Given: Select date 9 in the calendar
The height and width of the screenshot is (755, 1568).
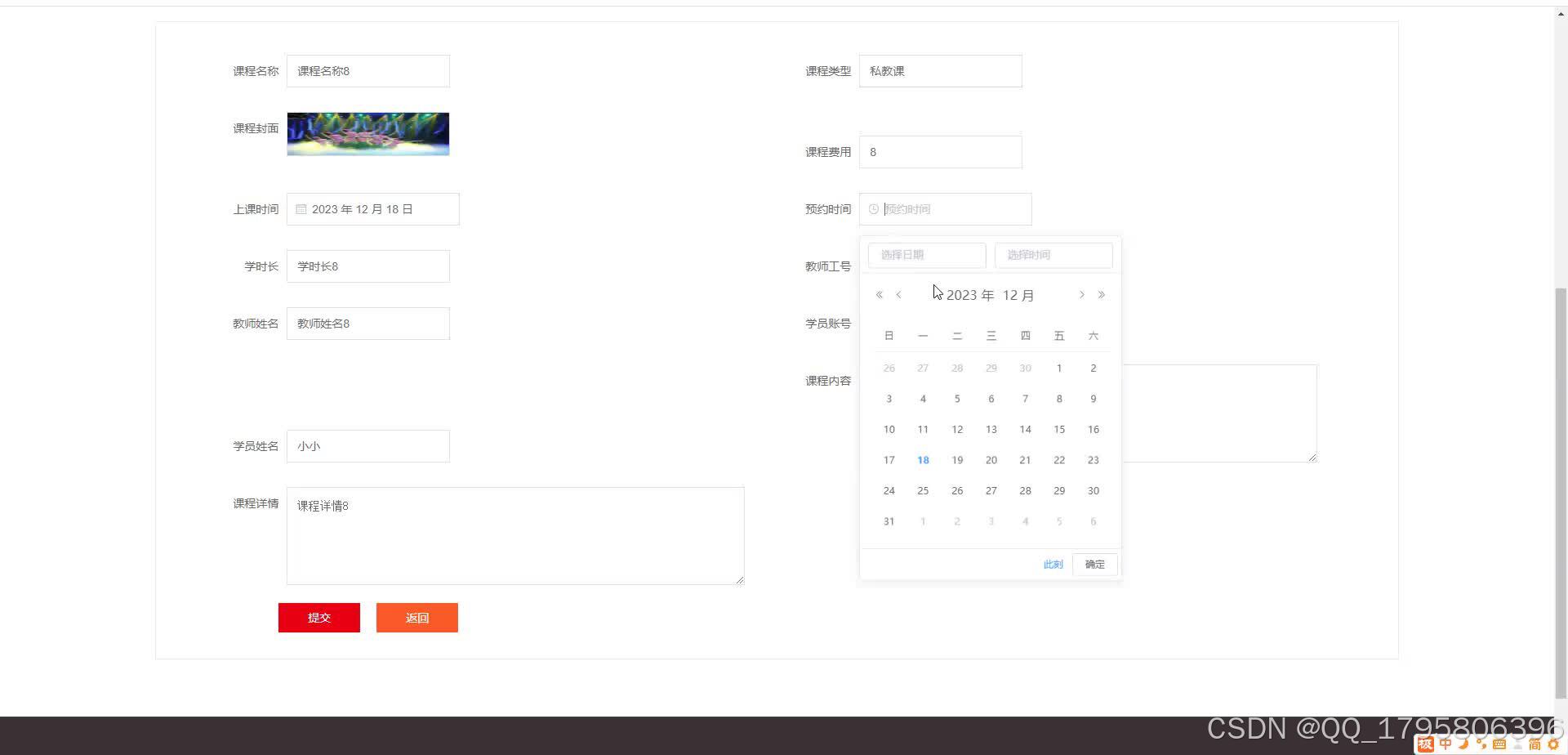Looking at the screenshot, I should (x=1094, y=399).
